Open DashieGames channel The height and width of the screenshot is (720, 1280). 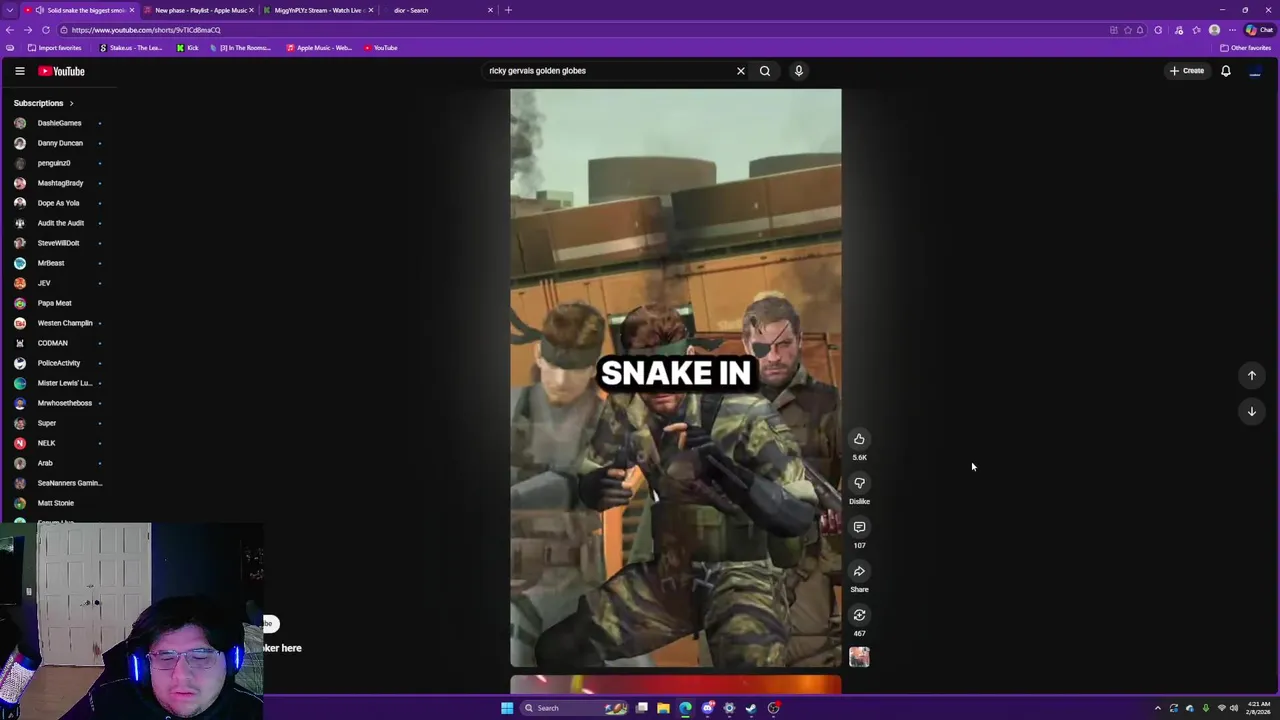tap(58, 123)
